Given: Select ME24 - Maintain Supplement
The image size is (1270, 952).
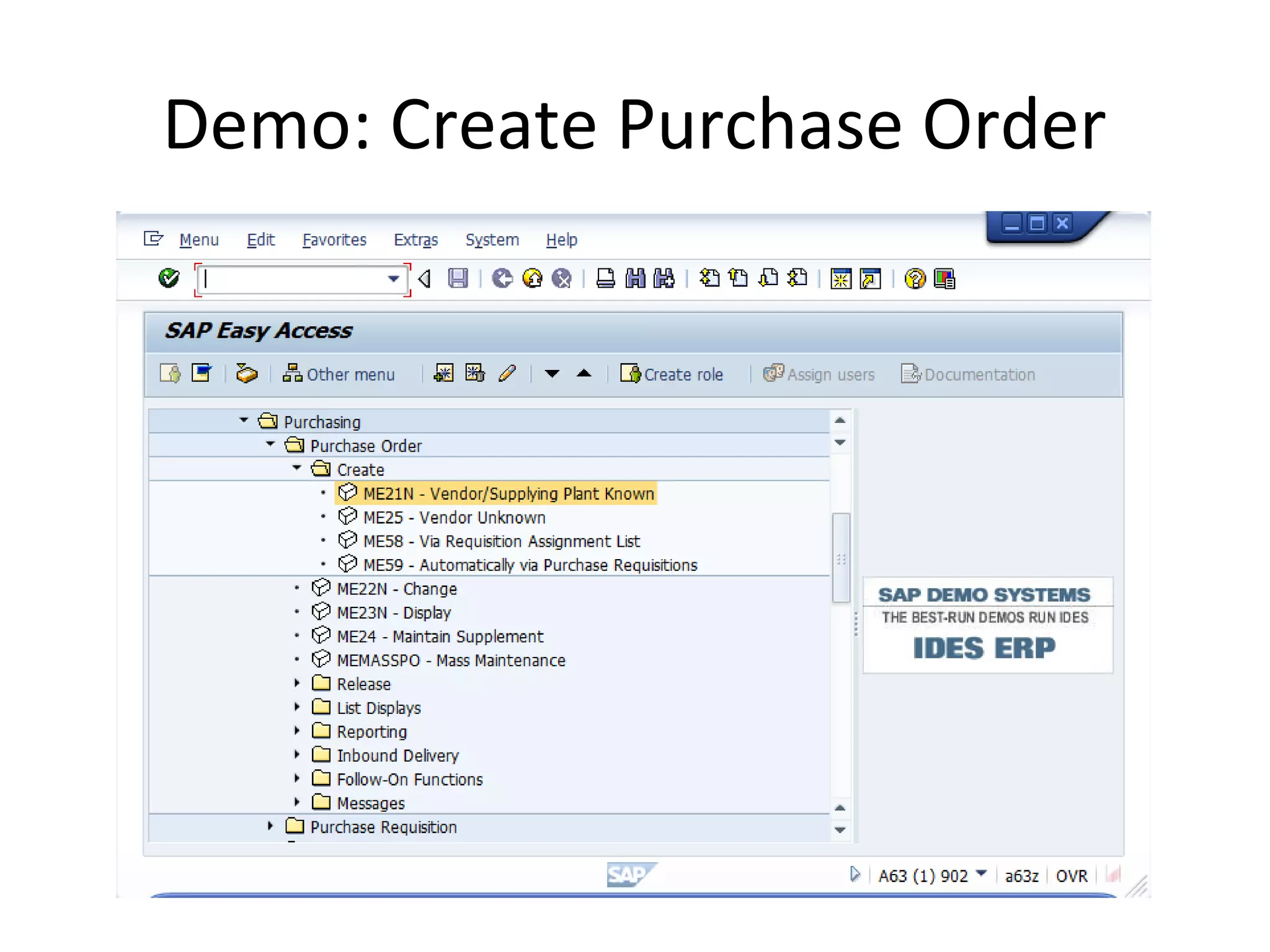Looking at the screenshot, I should pyautogui.click(x=428, y=636).
